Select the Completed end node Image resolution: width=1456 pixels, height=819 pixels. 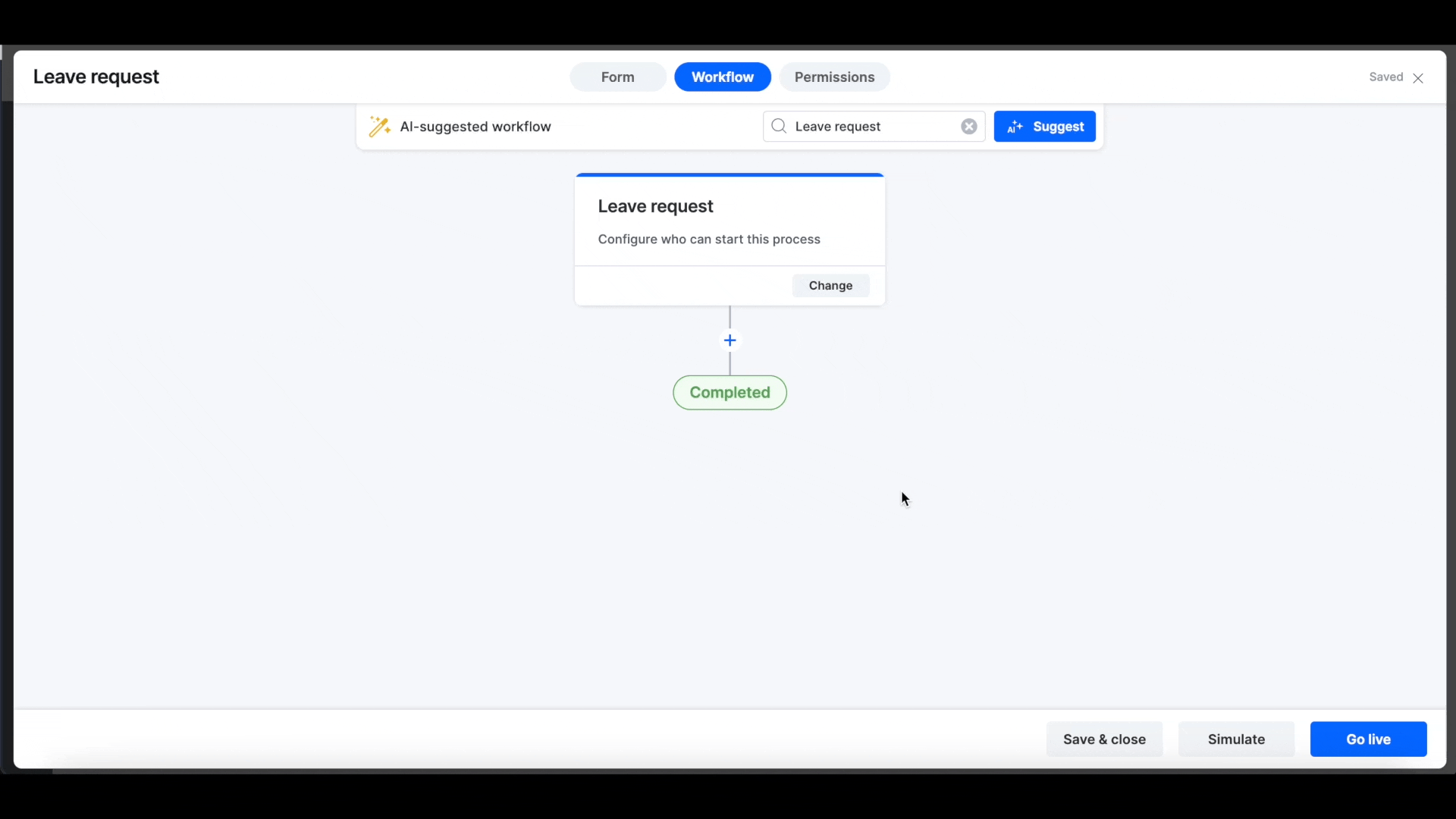coord(730,393)
